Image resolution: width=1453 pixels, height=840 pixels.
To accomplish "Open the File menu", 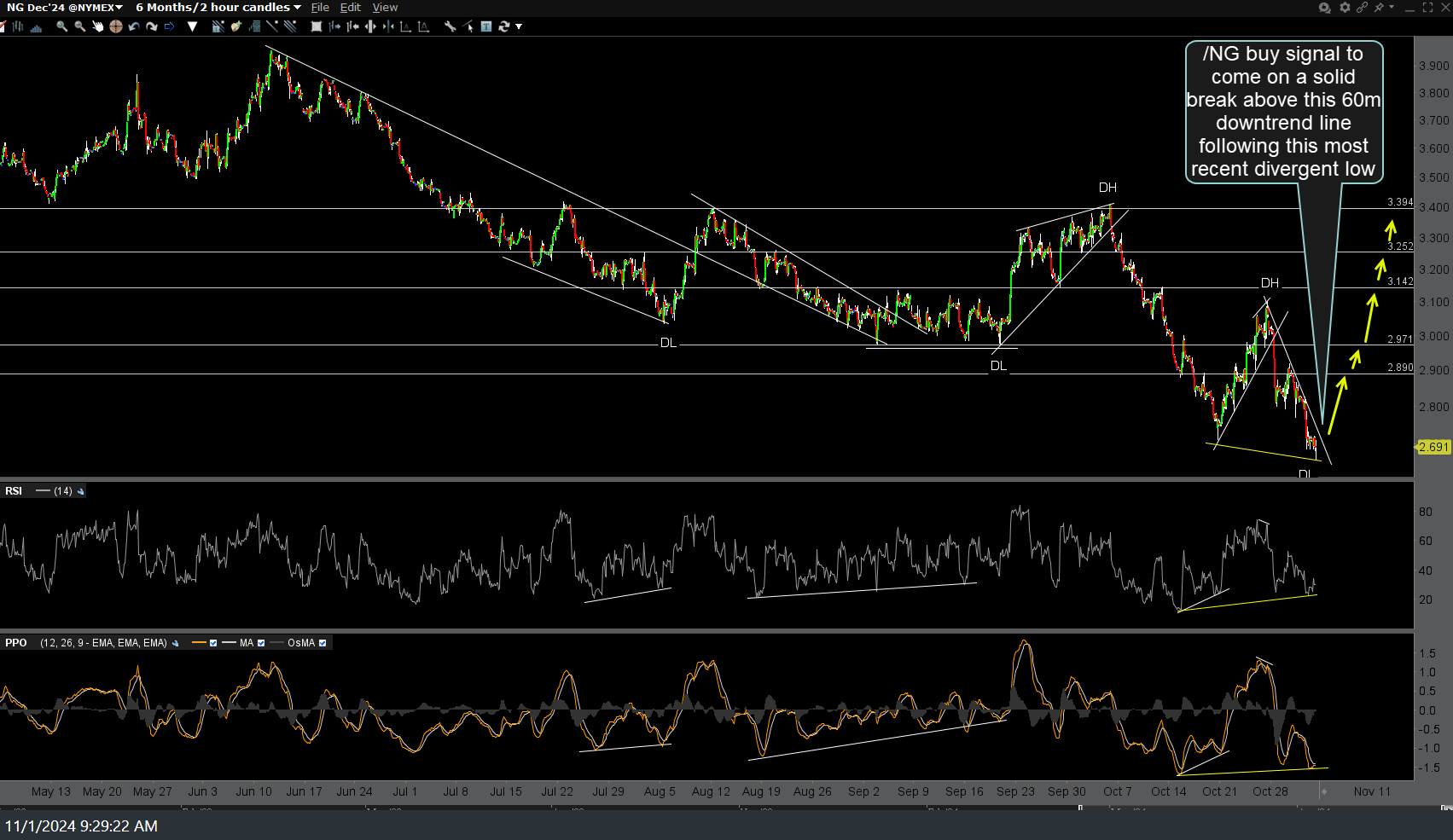I will point(320,8).
